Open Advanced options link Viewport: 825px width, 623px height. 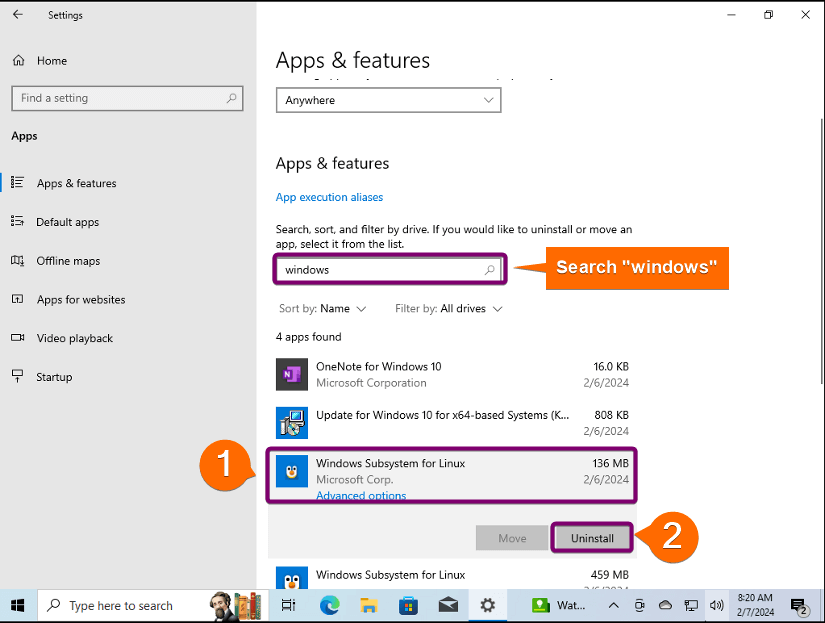[x=361, y=495]
